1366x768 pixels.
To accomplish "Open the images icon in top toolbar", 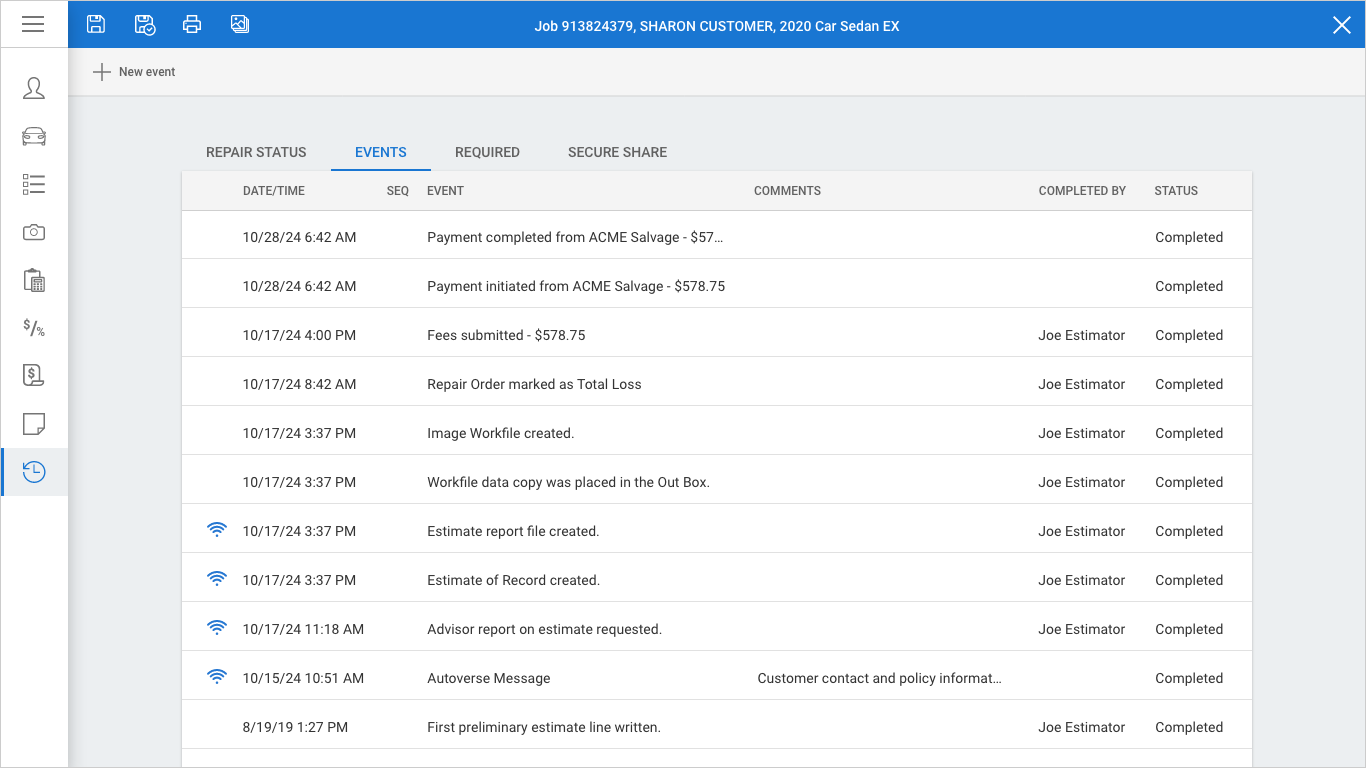I will pos(240,24).
